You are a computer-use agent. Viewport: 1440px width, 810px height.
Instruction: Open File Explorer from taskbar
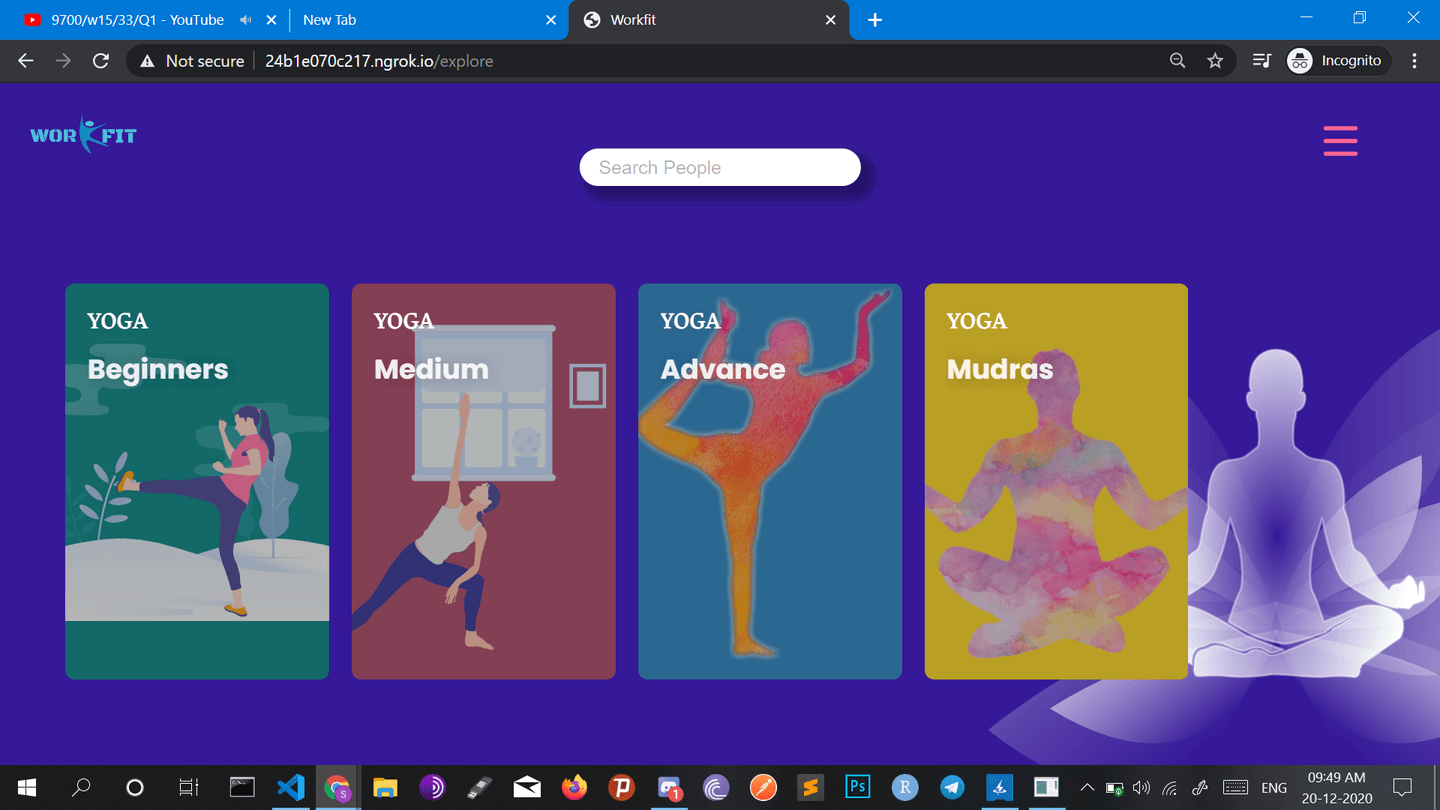coord(385,787)
